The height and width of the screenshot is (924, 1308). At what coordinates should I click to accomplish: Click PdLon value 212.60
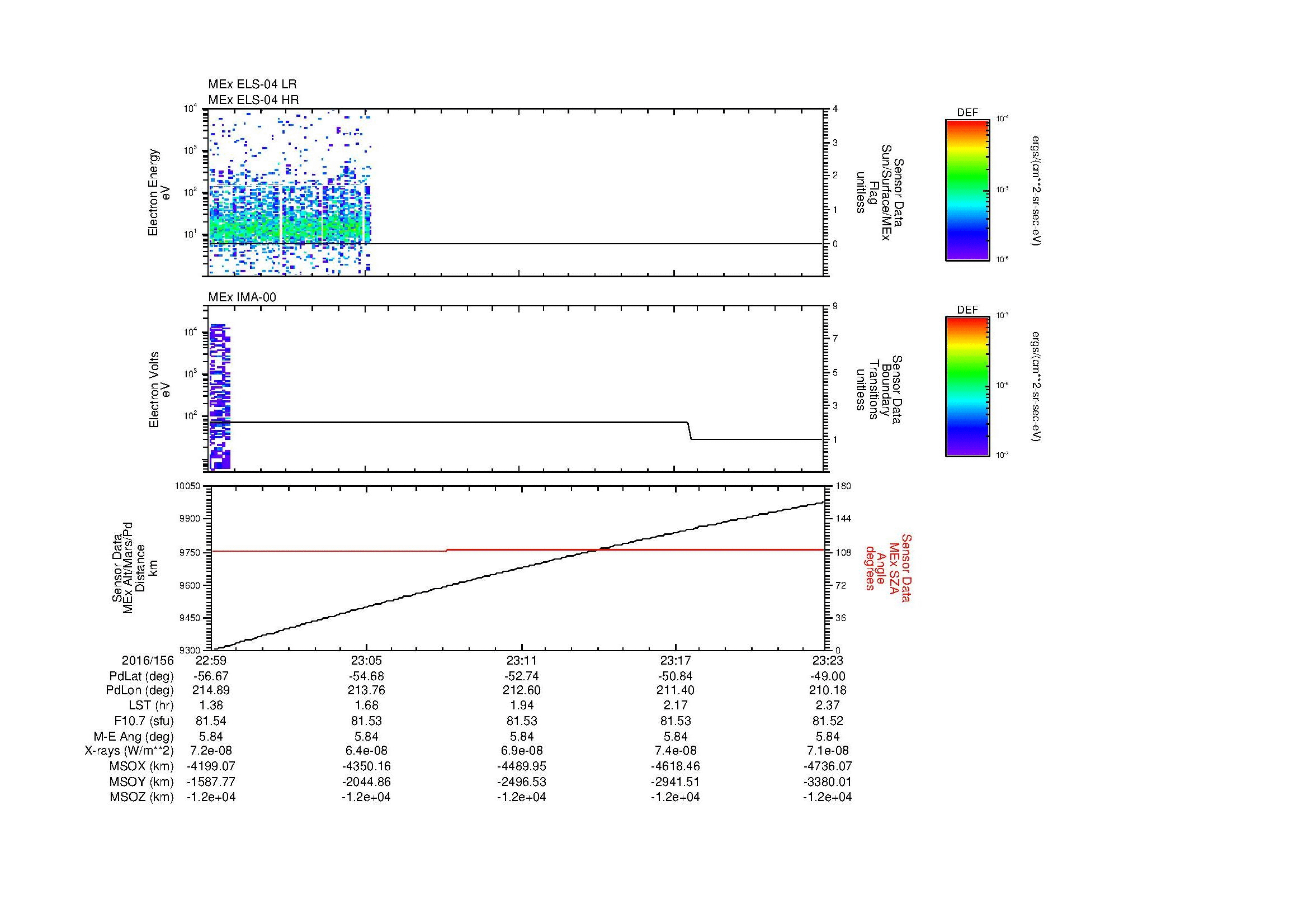tap(521, 690)
